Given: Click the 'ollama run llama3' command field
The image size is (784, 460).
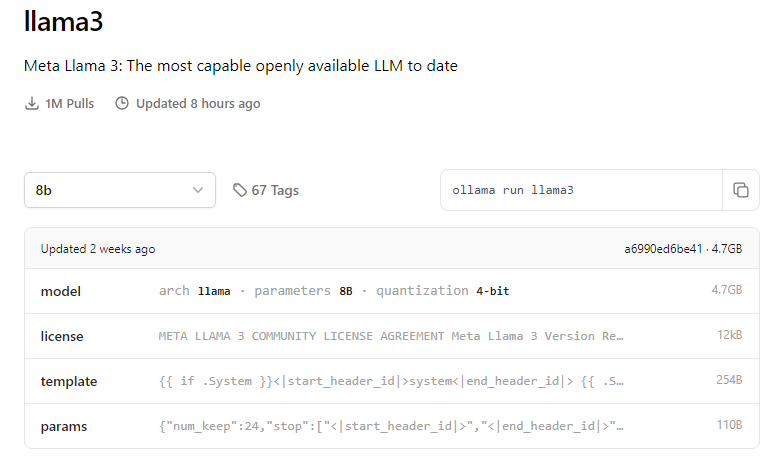Looking at the screenshot, I should (x=580, y=190).
